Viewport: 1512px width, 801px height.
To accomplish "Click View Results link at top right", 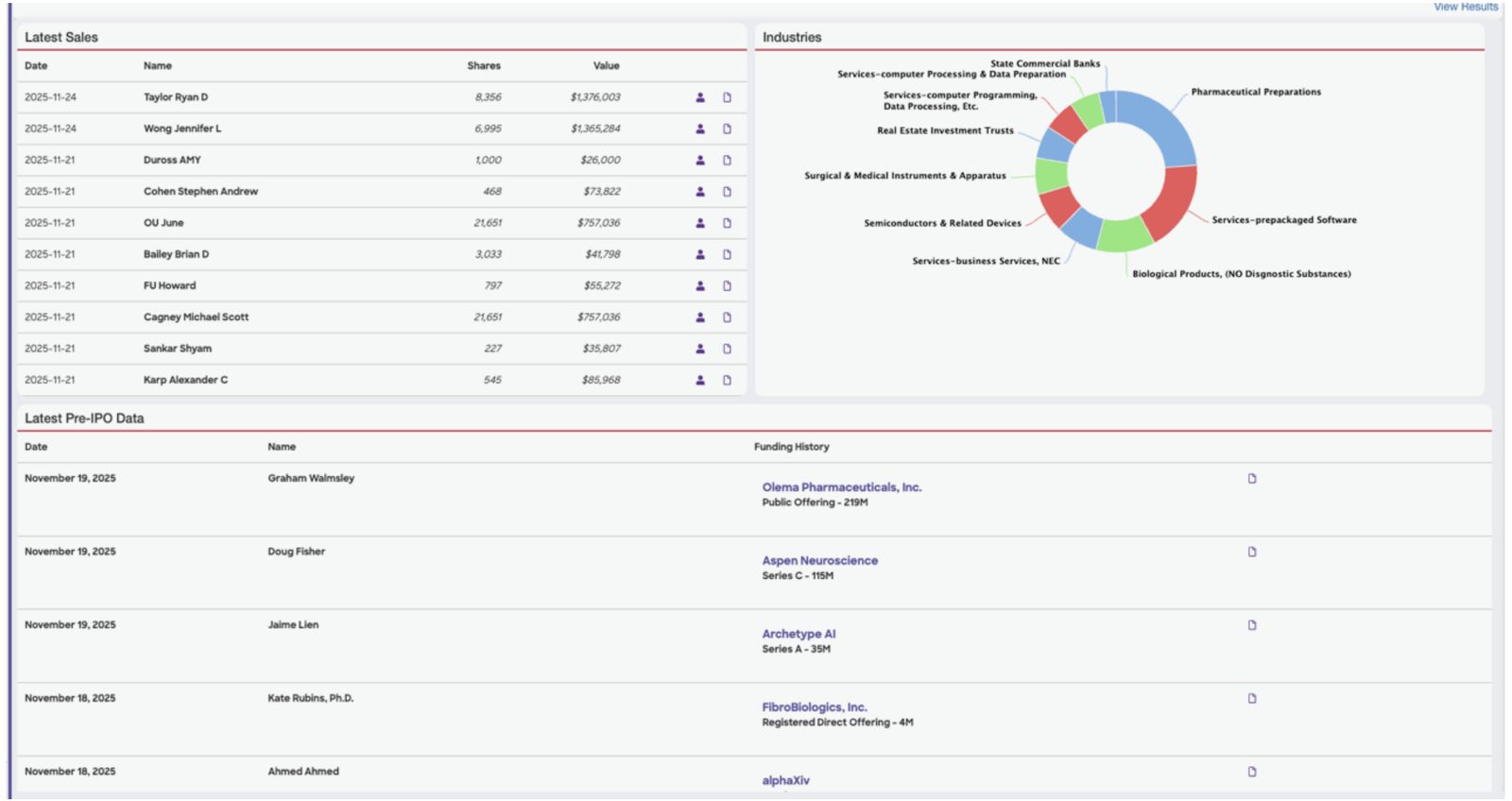I will pos(1466,7).
